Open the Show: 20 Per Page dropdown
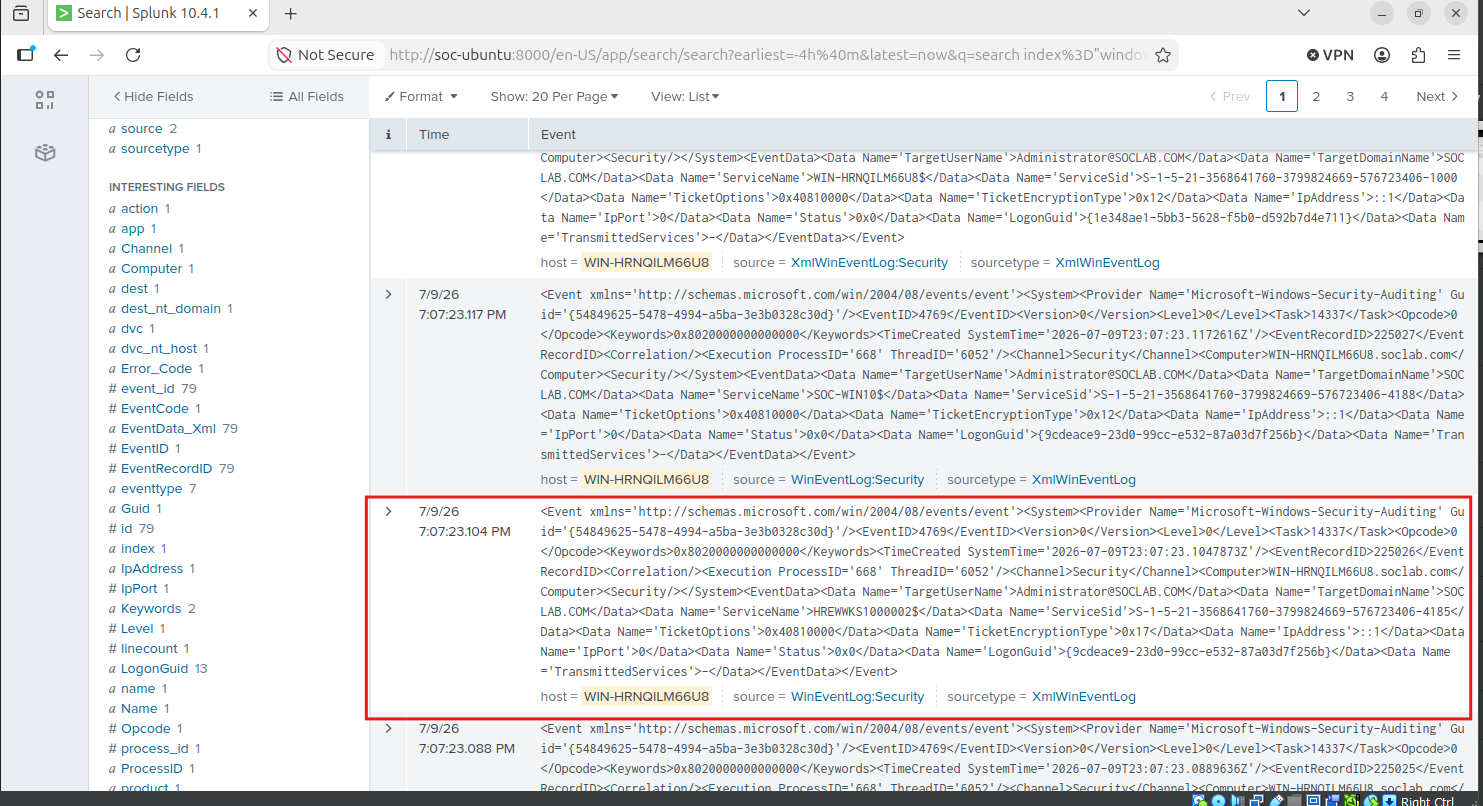This screenshot has width=1483, height=806. click(554, 96)
